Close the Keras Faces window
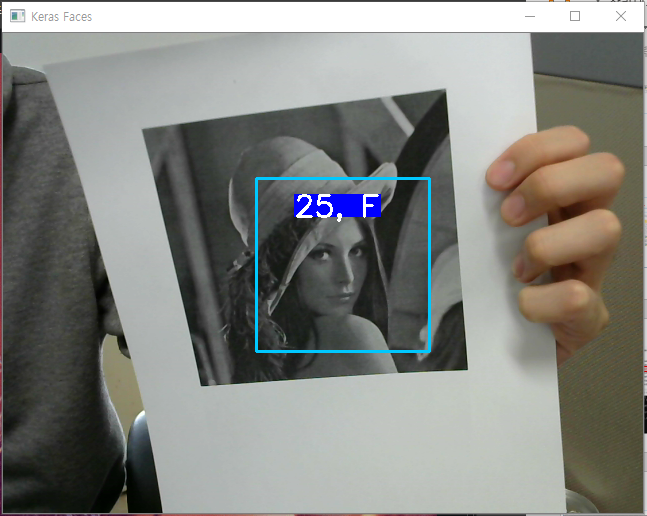Image resolution: width=647 pixels, height=516 pixels. pyautogui.click(x=621, y=16)
